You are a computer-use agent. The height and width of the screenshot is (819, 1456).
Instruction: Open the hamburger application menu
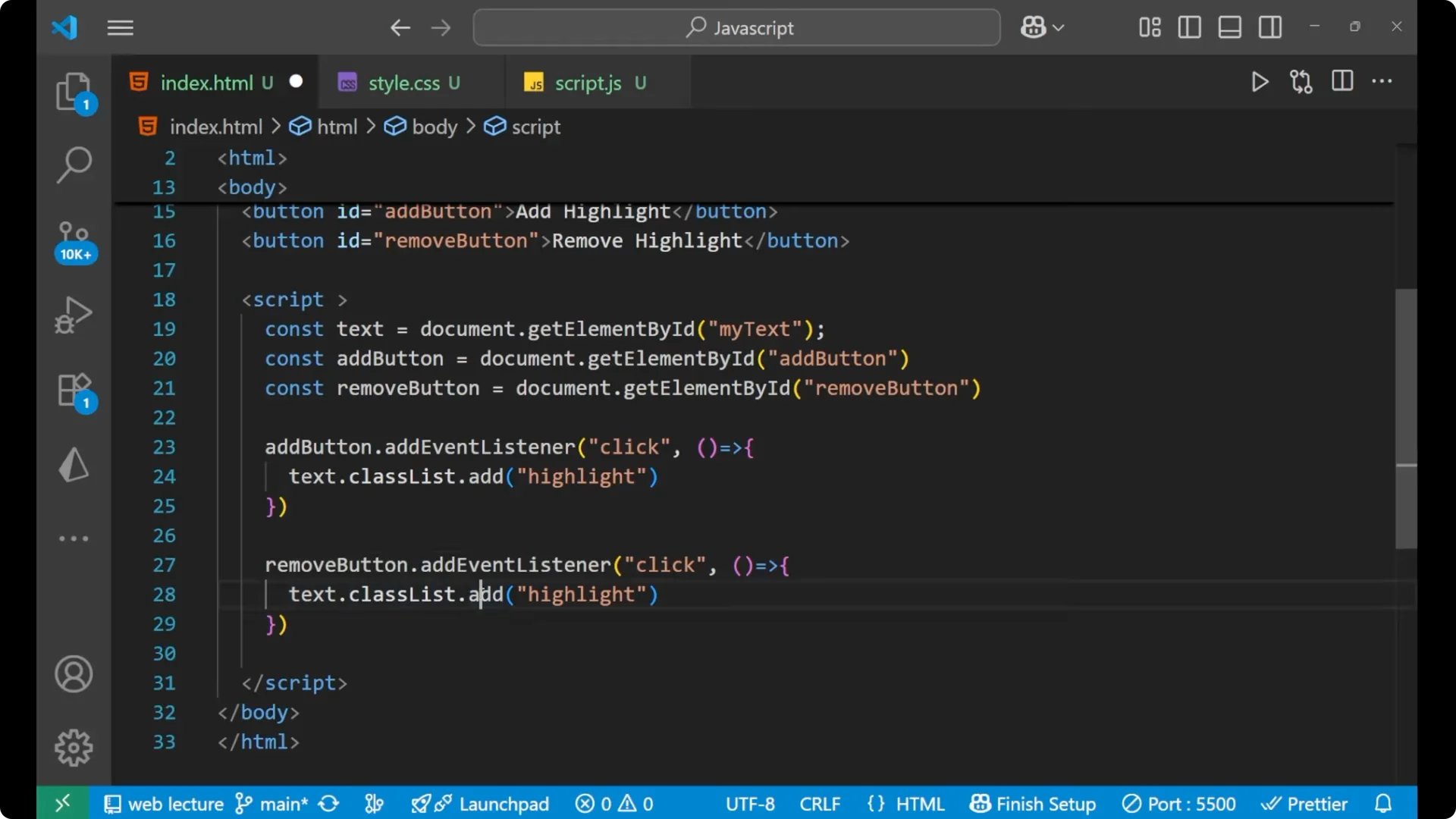point(120,28)
